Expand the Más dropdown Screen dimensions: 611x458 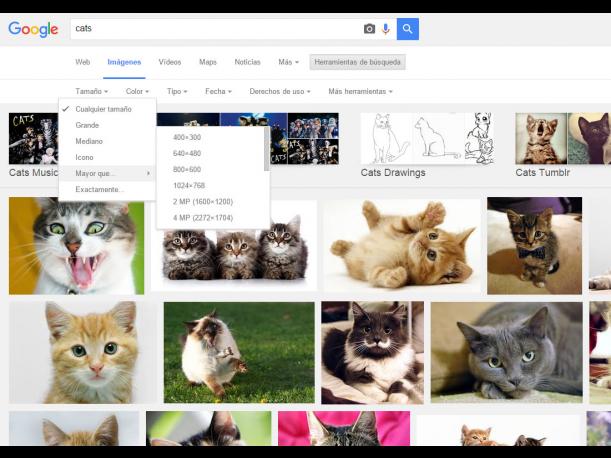tap(288, 62)
